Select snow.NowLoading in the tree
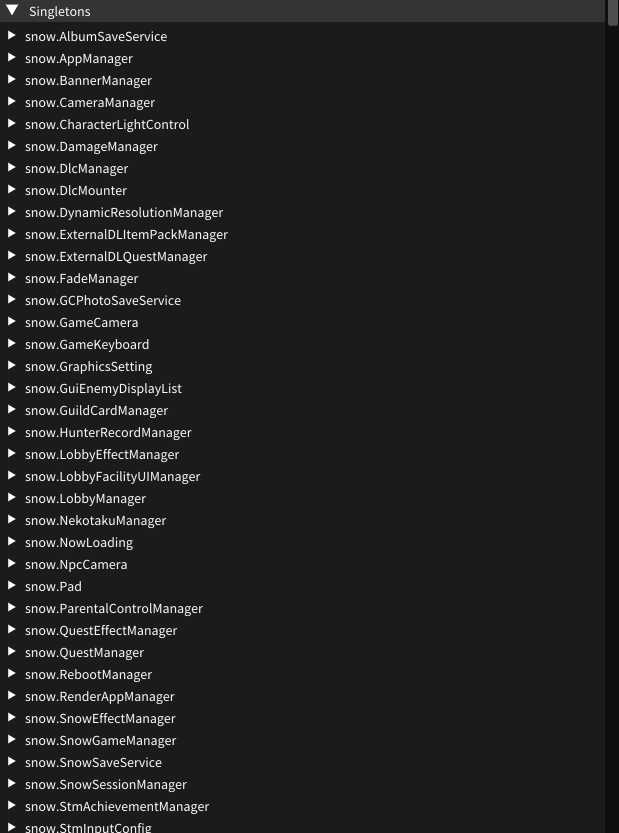Image resolution: width=619 pixels, height=833 pixels. (x=79, y=542)
